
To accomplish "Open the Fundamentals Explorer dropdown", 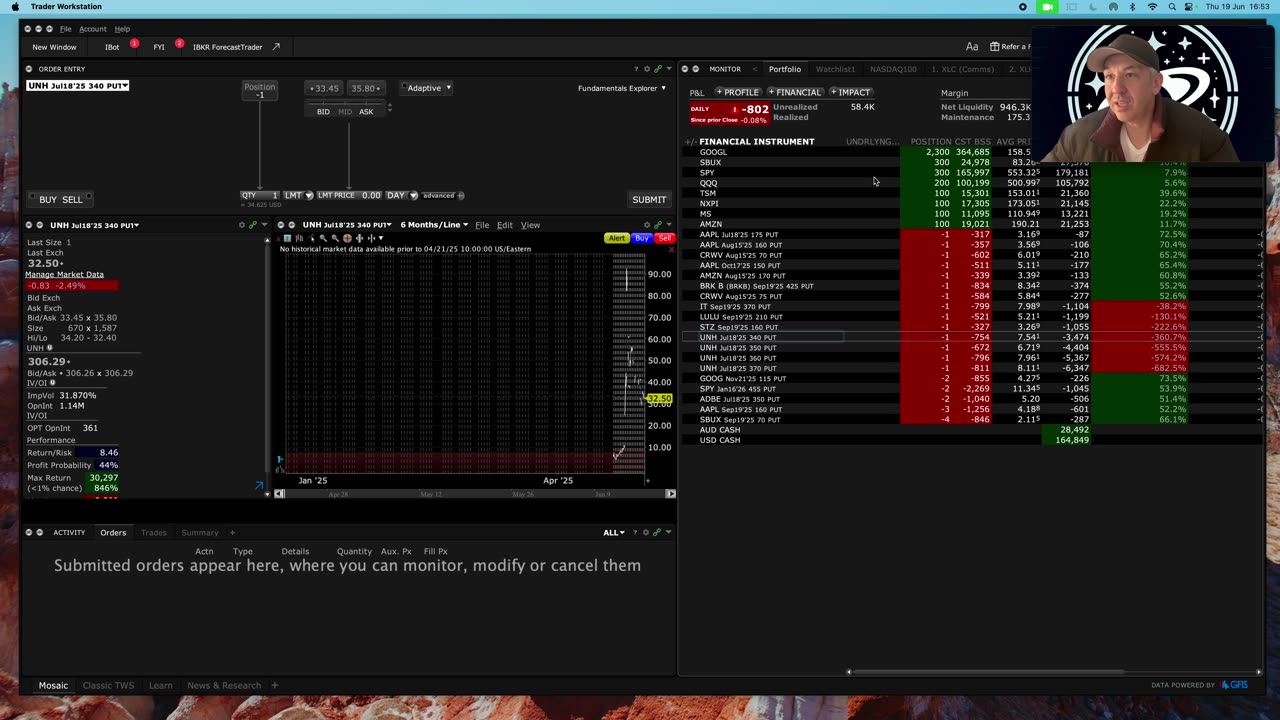I will click(x=622, y=88).
